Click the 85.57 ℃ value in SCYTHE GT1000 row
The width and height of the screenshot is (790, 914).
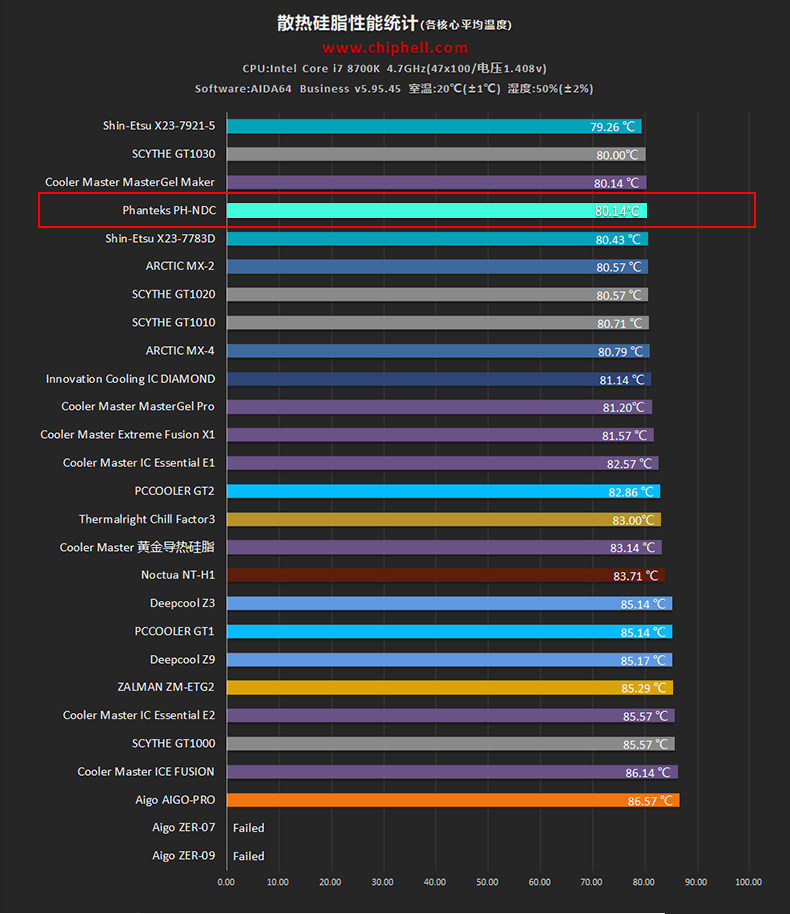(645, 745)
